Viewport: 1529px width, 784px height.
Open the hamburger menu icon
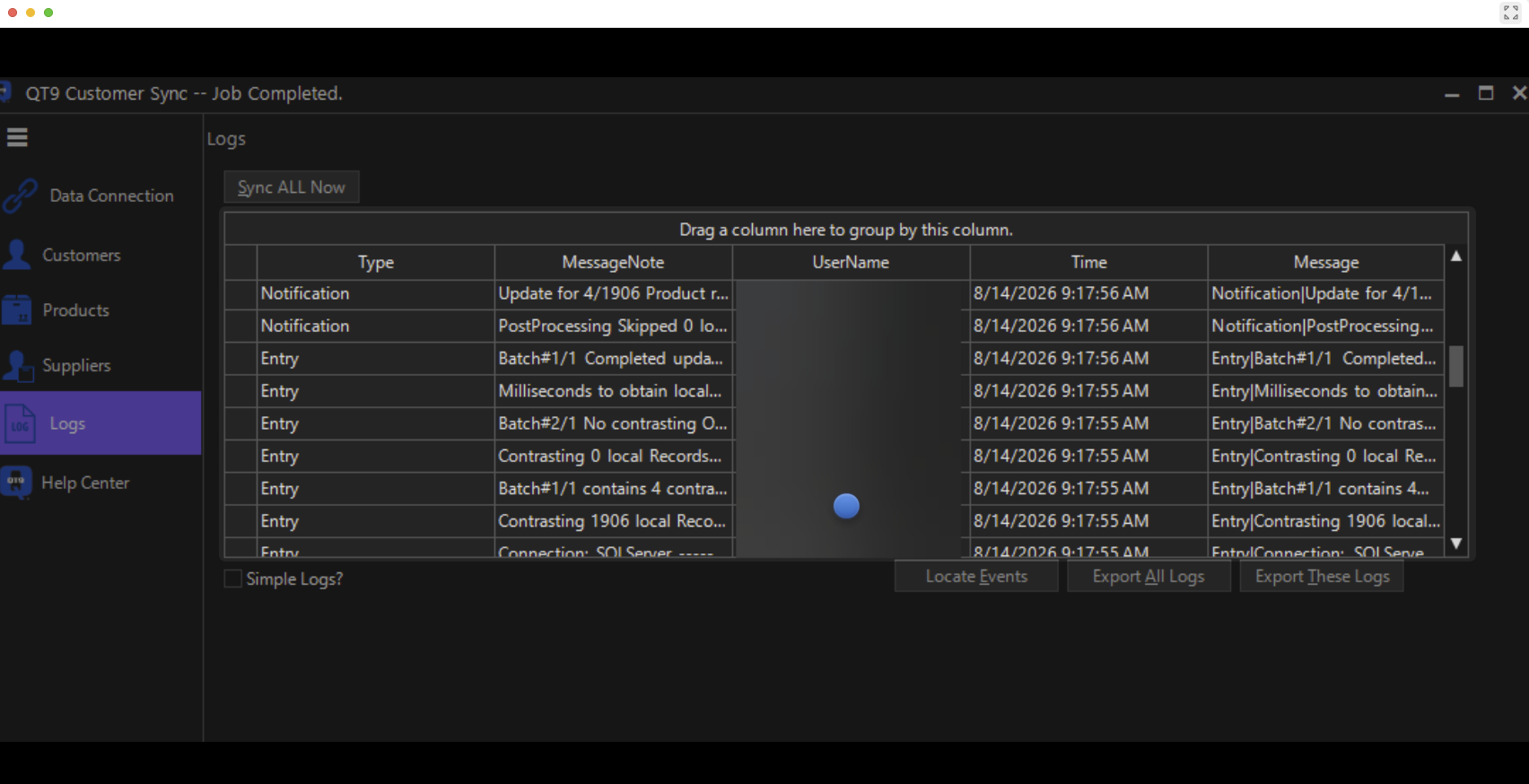pyautogui.click(x=17, y=137)
